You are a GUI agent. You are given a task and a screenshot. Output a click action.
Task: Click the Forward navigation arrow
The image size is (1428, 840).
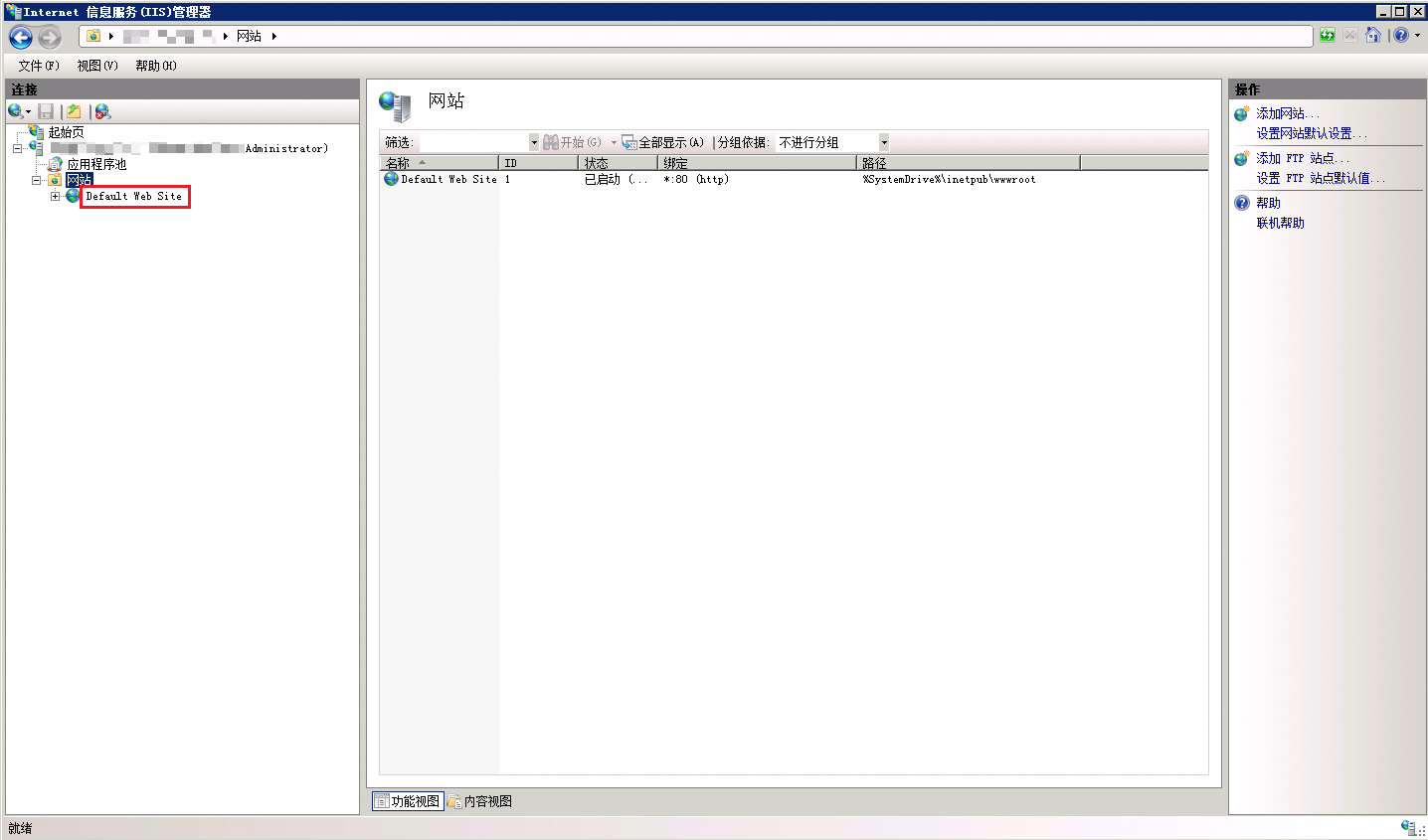(x=50, y=37)
